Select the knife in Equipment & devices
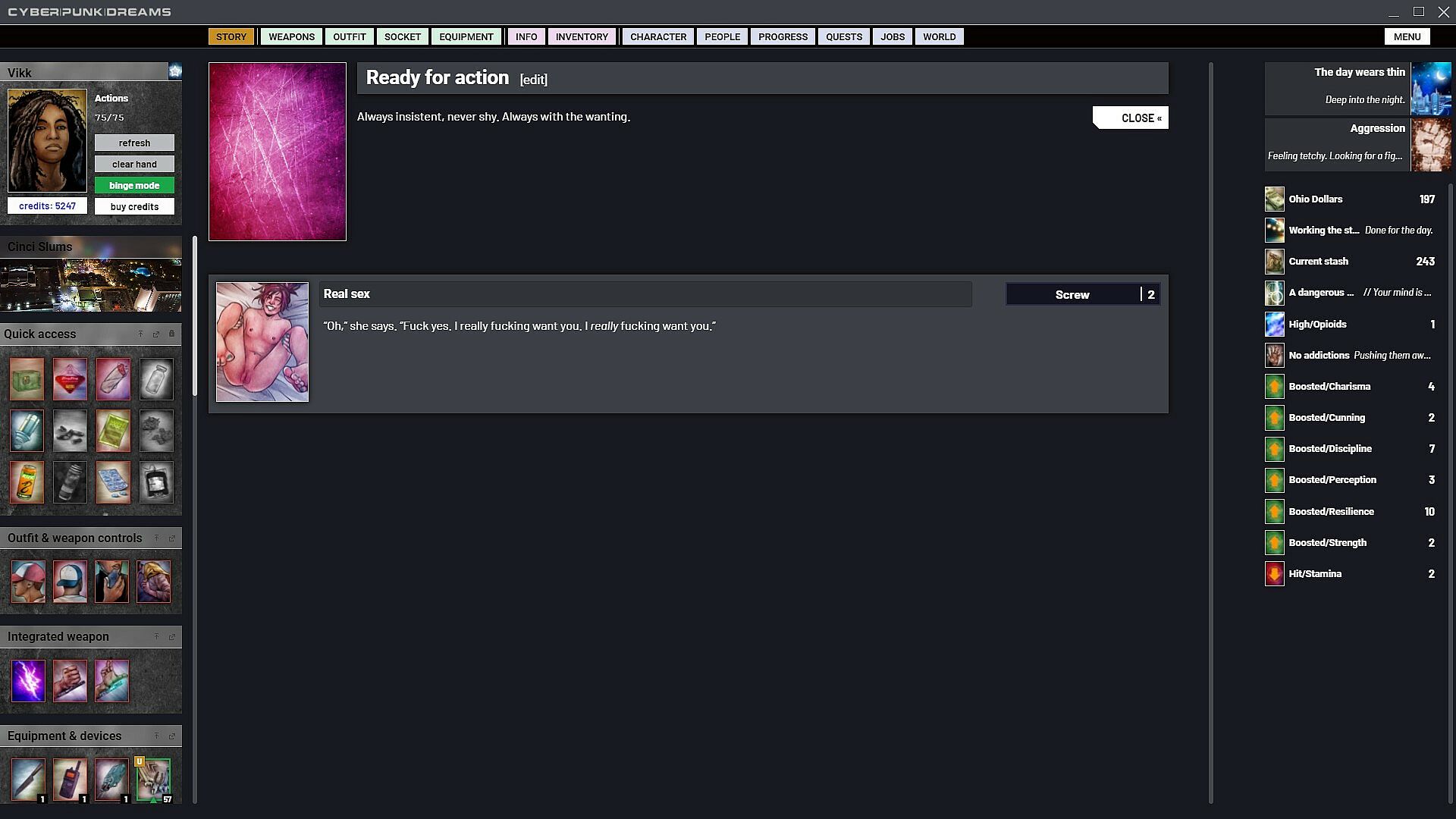Image resolution: width=1456 pixels, height=819 pixels. [28, 779]
